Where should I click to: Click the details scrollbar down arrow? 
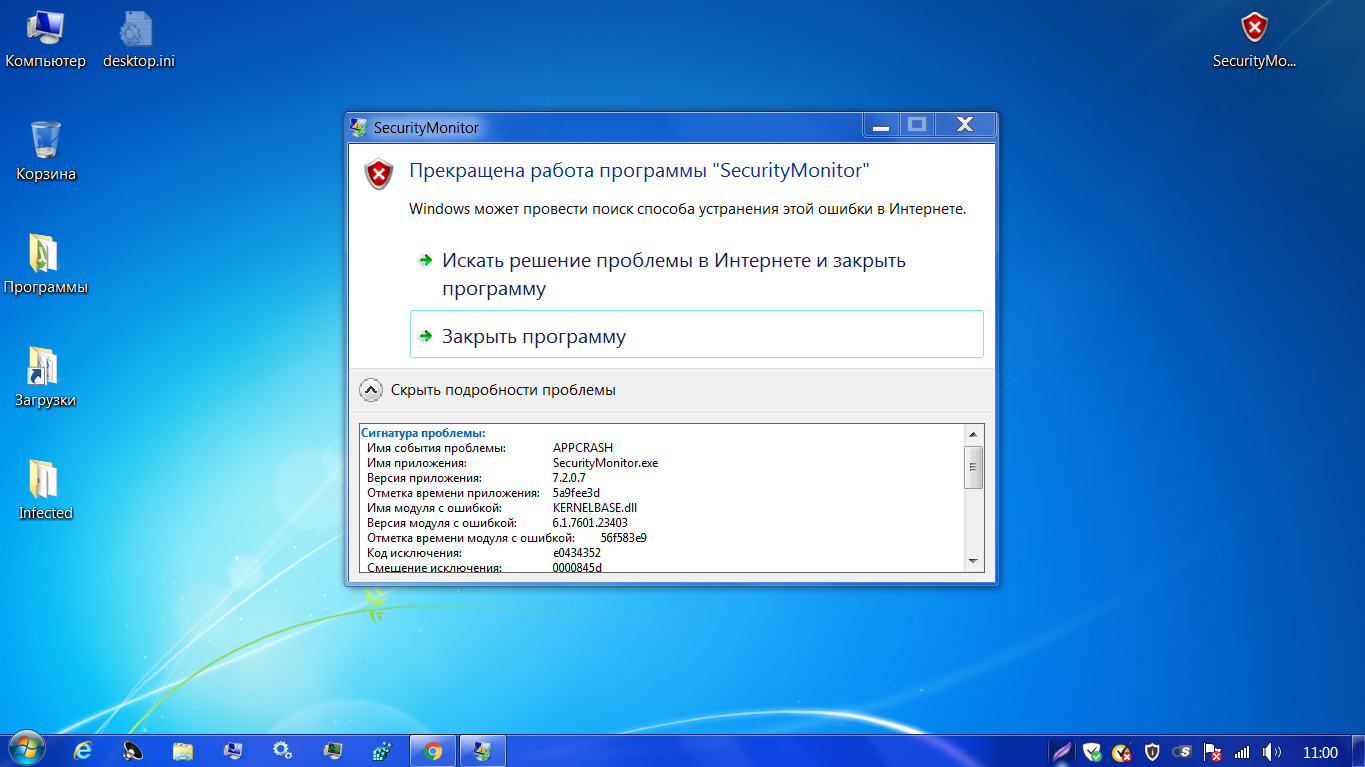pos(974,562)
